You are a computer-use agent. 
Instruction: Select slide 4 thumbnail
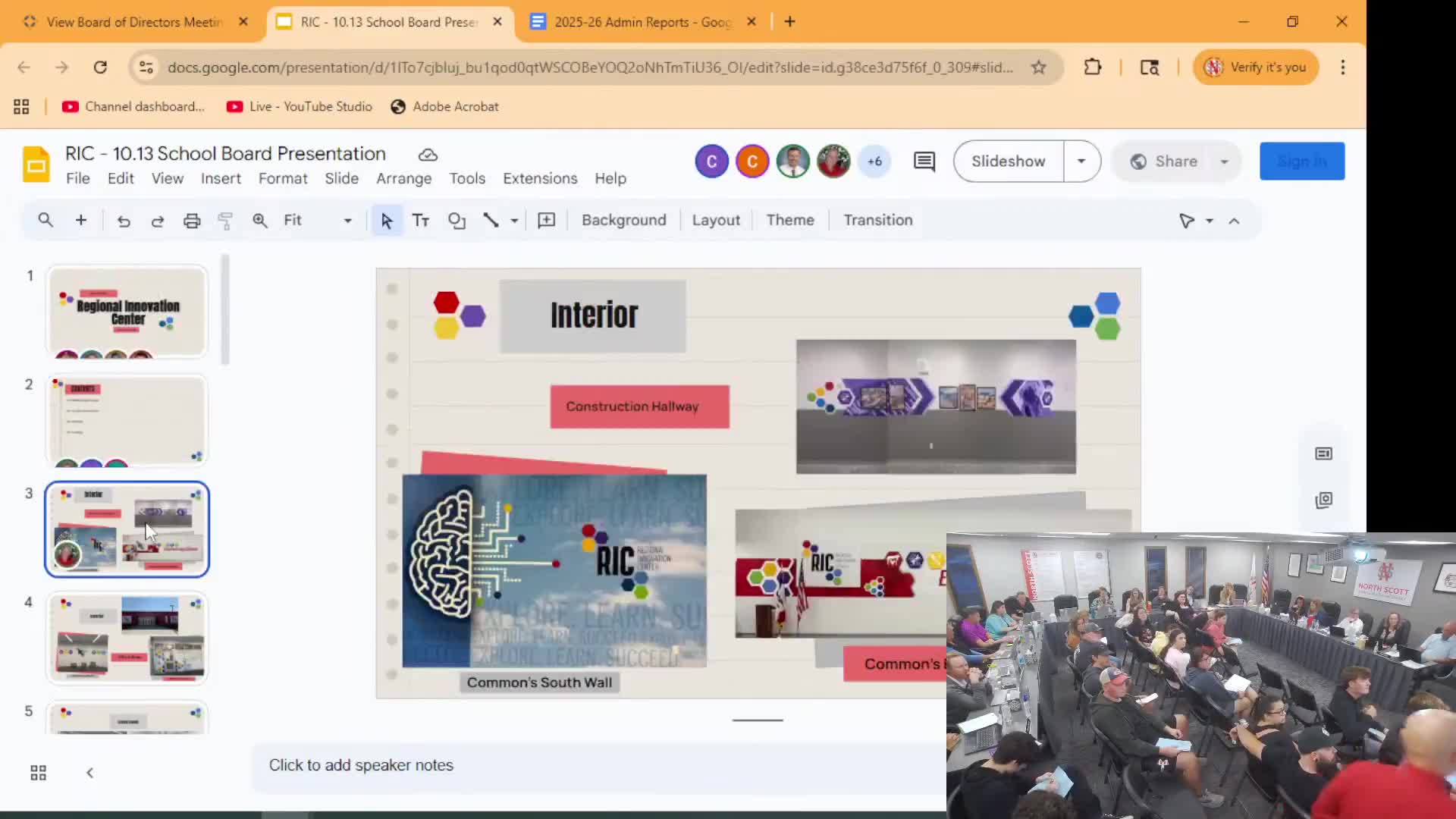click(127, 638)
